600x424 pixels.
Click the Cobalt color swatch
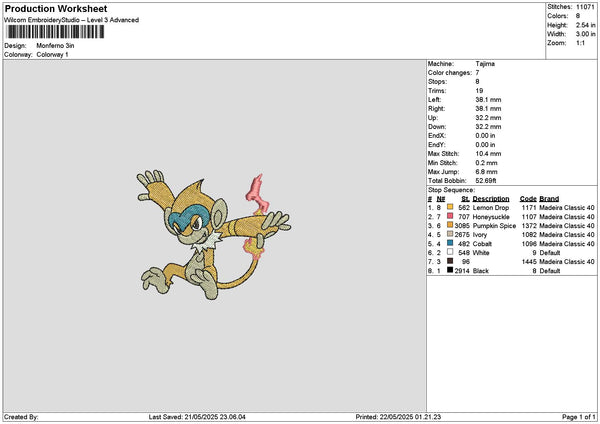click(x=450, y=243)
